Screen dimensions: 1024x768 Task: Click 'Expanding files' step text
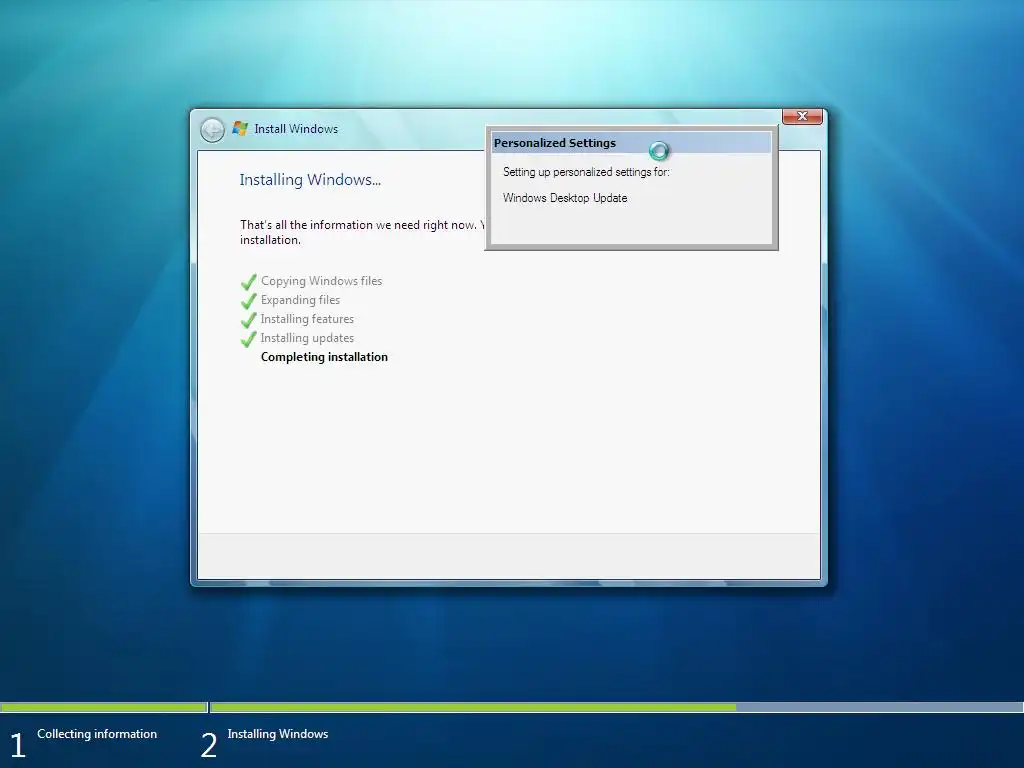pos(300,300)
